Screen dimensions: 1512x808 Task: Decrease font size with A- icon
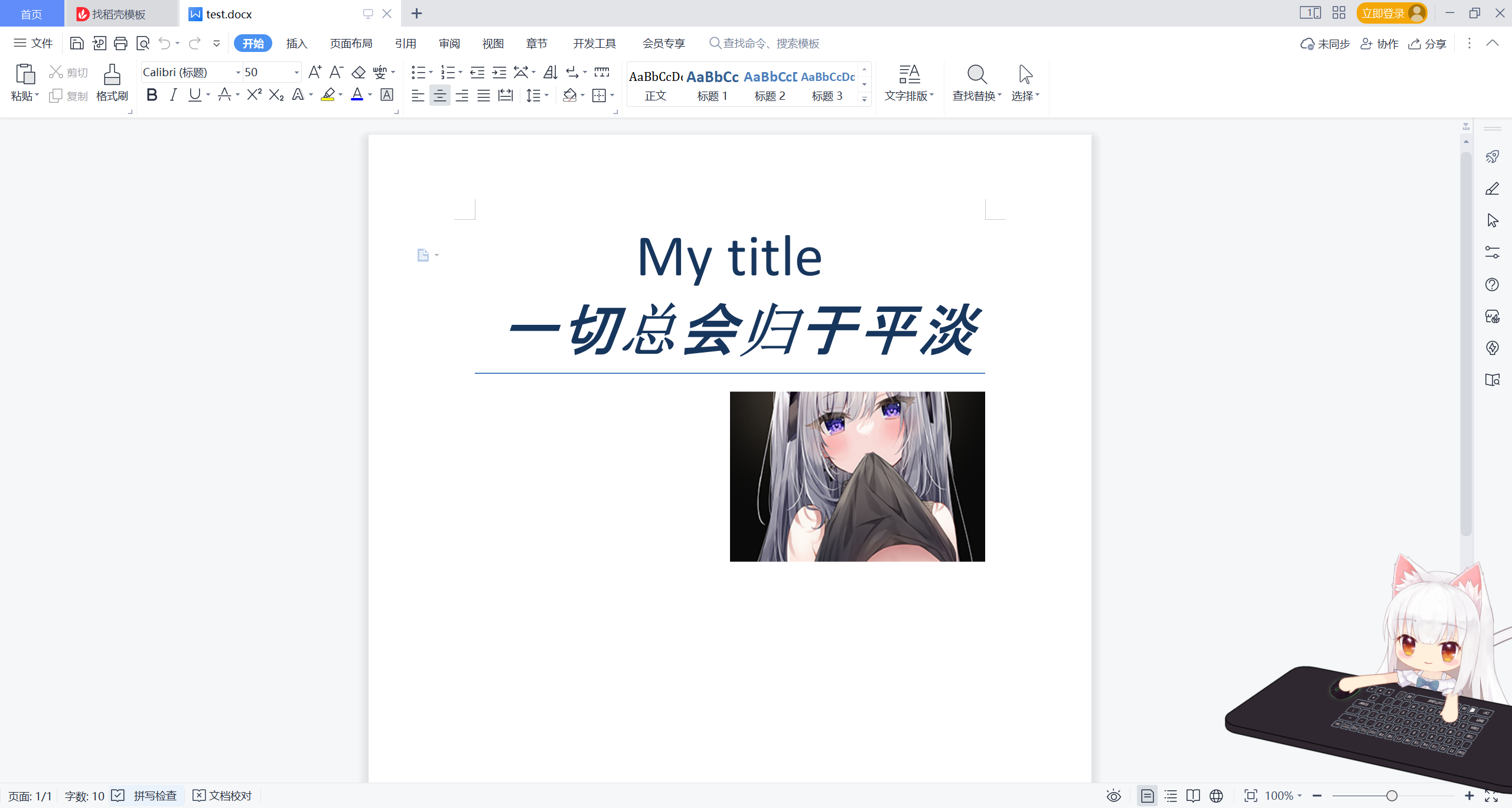[336, 72]
